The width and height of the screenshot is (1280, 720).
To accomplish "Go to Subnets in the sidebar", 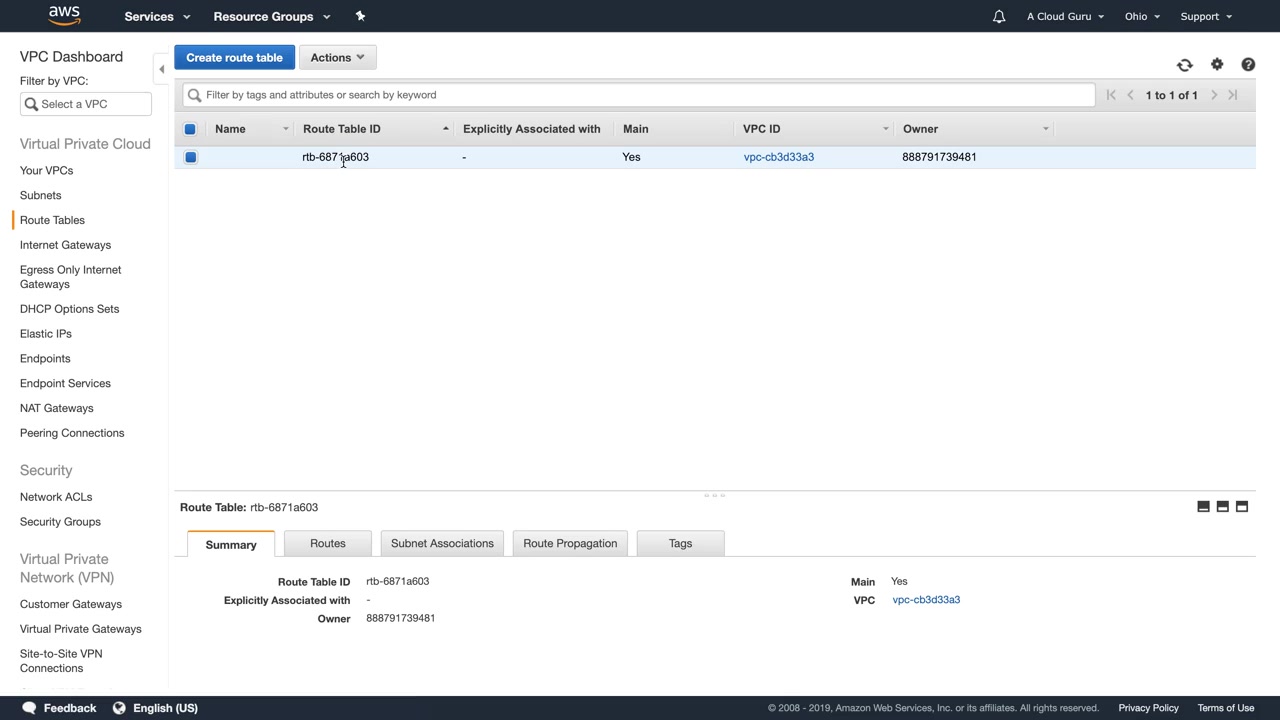I will coord(40,196).
